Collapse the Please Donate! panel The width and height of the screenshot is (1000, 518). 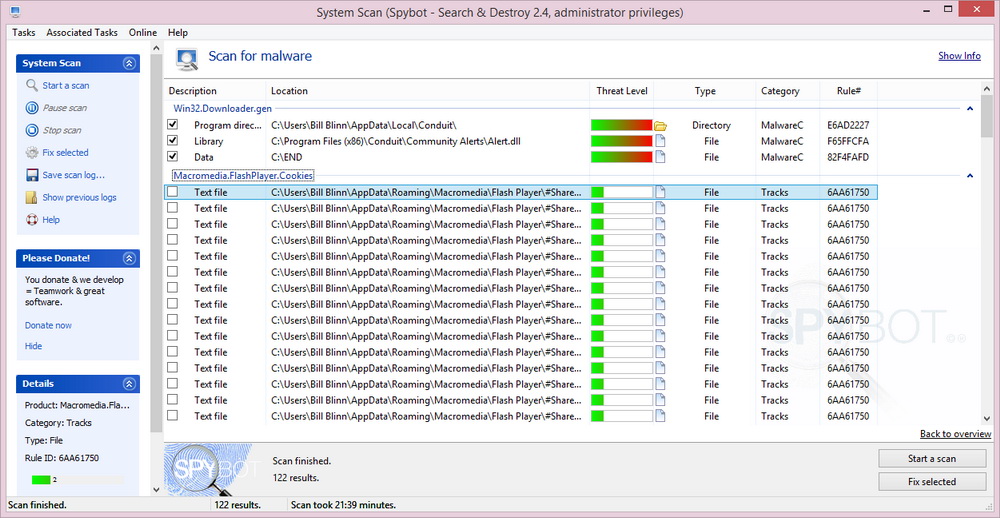point(129,258)
